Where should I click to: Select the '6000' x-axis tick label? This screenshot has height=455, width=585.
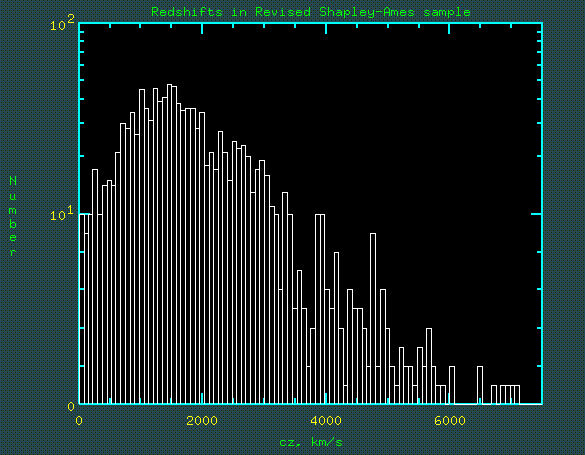(450, 421)
